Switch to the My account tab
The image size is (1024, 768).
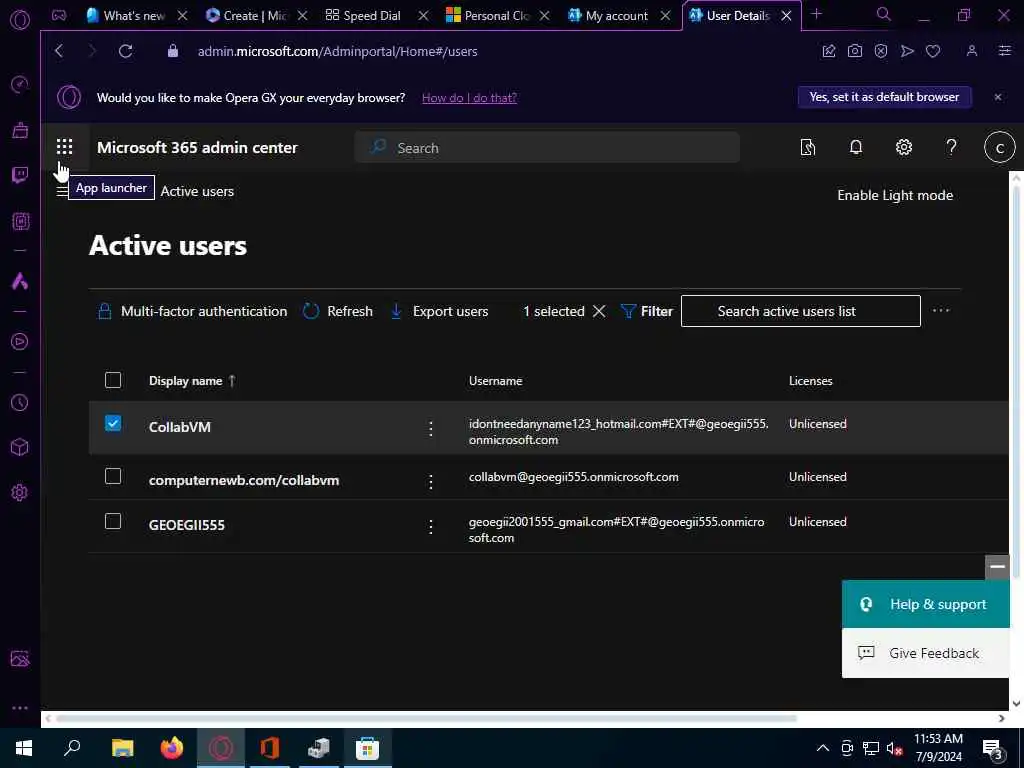[616, 15]
